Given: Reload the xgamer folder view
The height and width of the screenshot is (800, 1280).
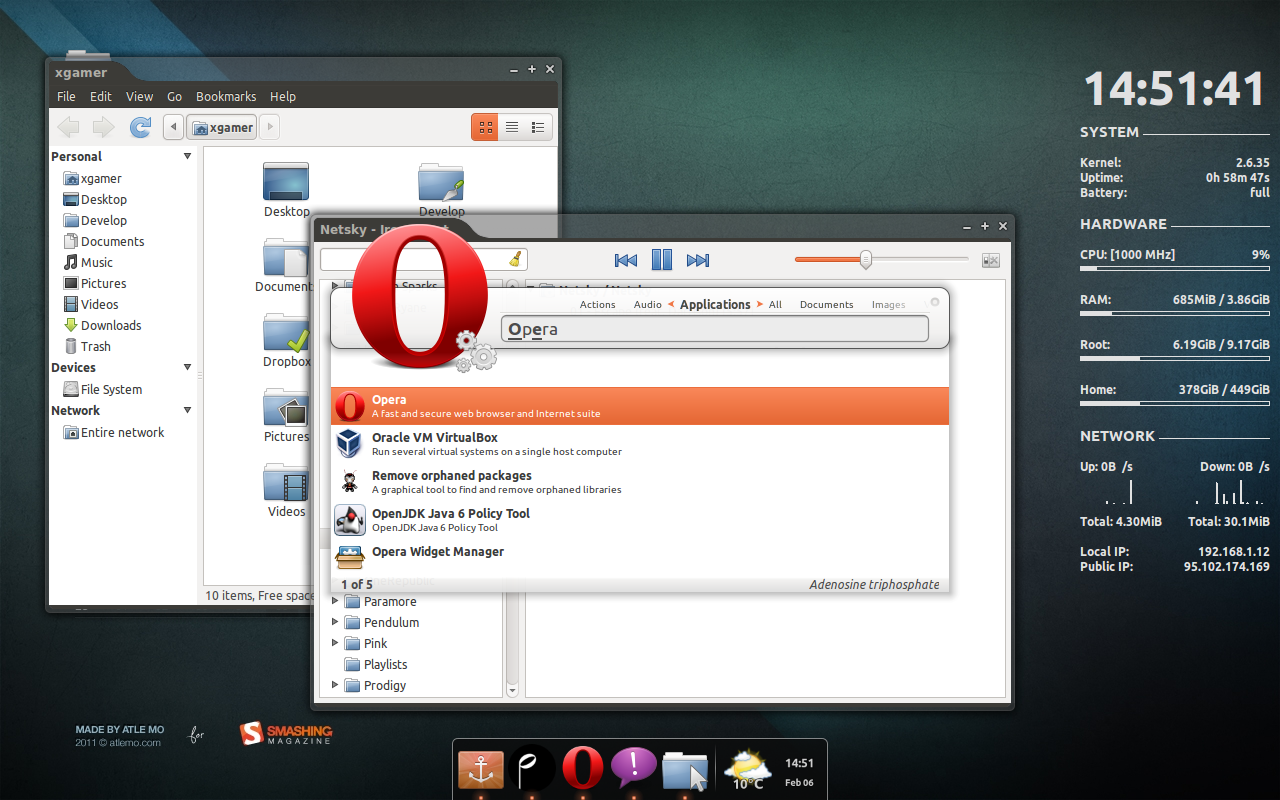Looking at the screenshot, I should (x=140, y=127).
